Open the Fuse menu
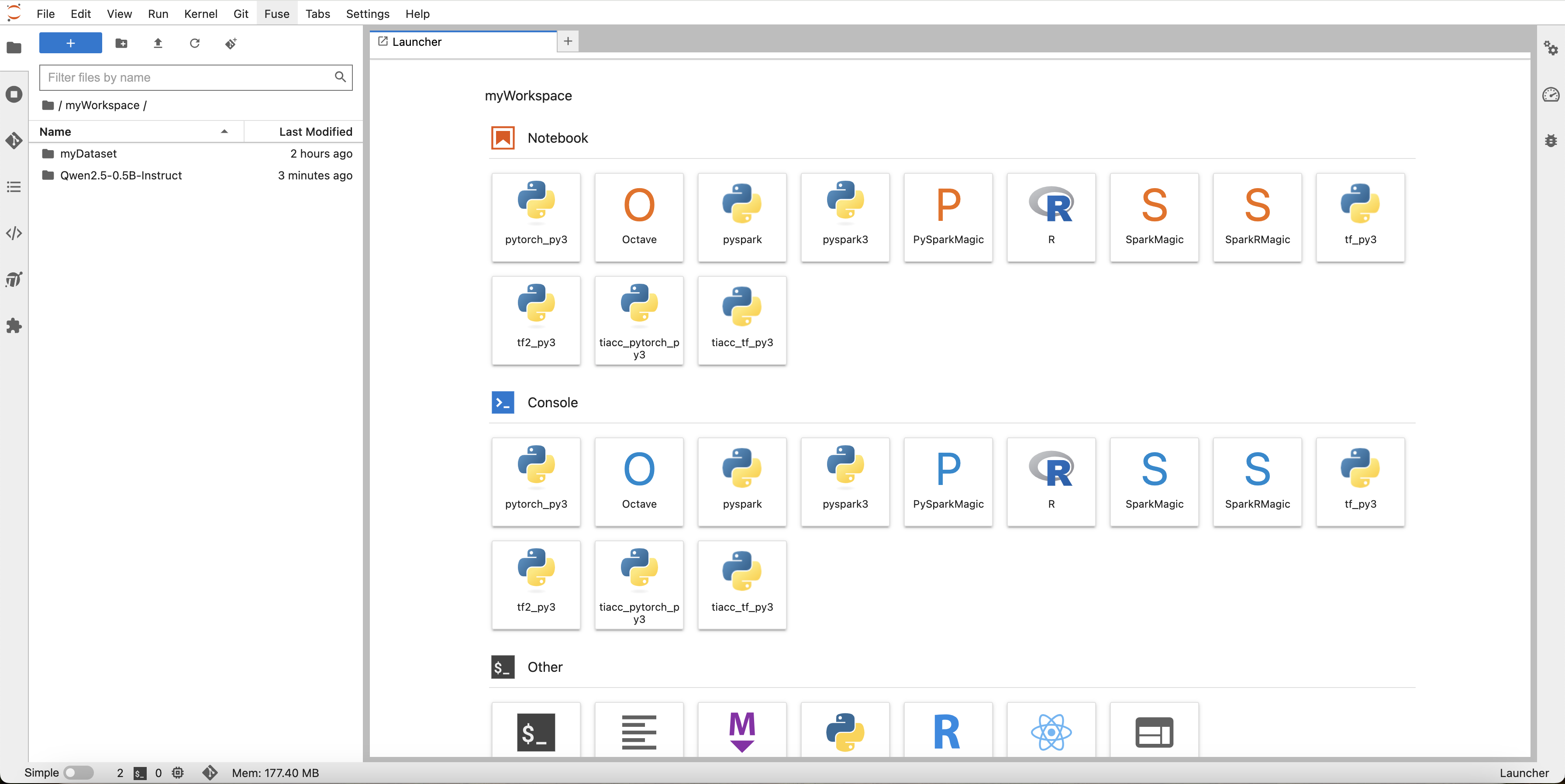Screen dimensions: 1565x784 [276, 14]
